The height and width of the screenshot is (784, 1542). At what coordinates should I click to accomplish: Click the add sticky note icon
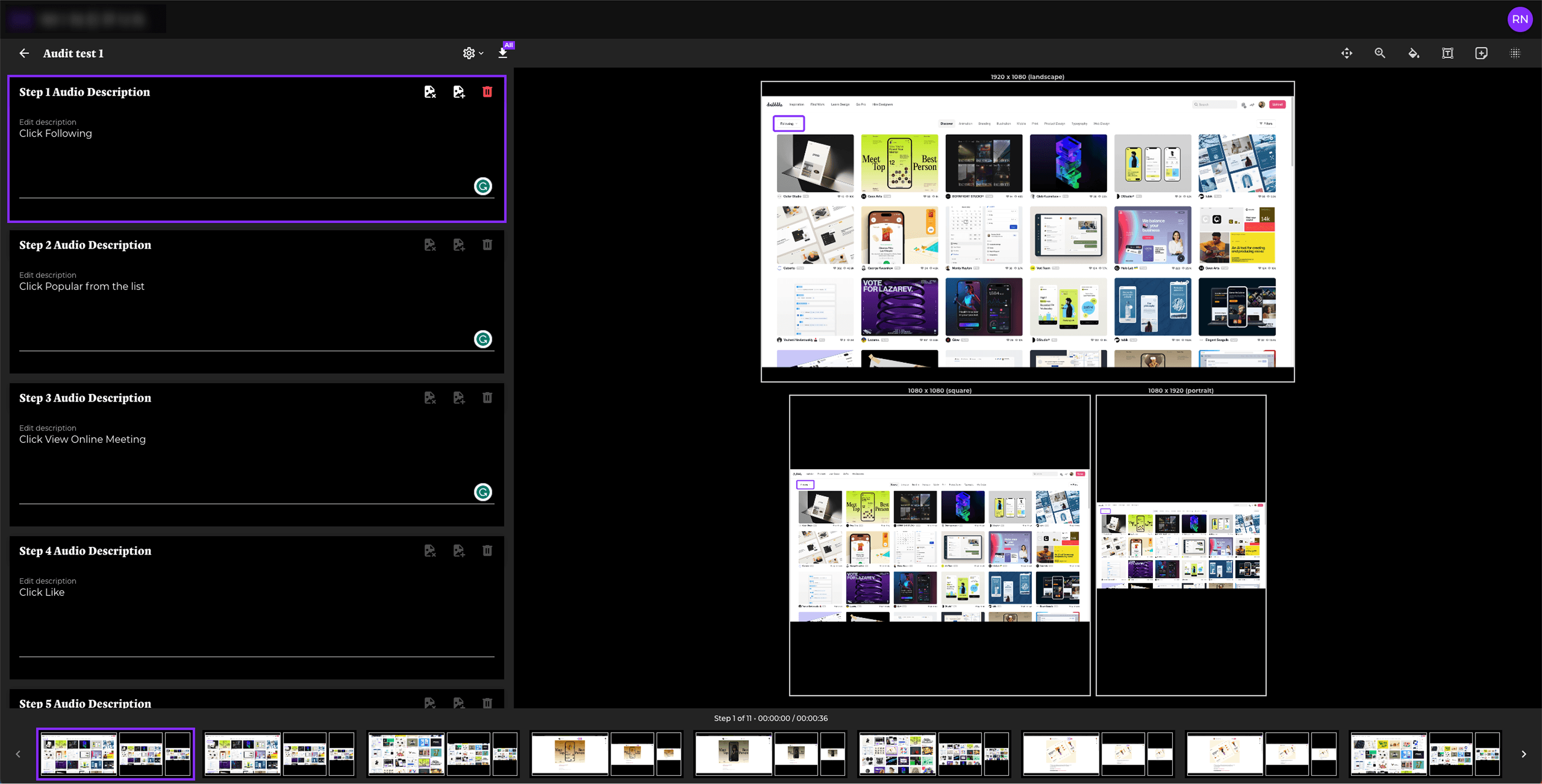[1481, 53]
